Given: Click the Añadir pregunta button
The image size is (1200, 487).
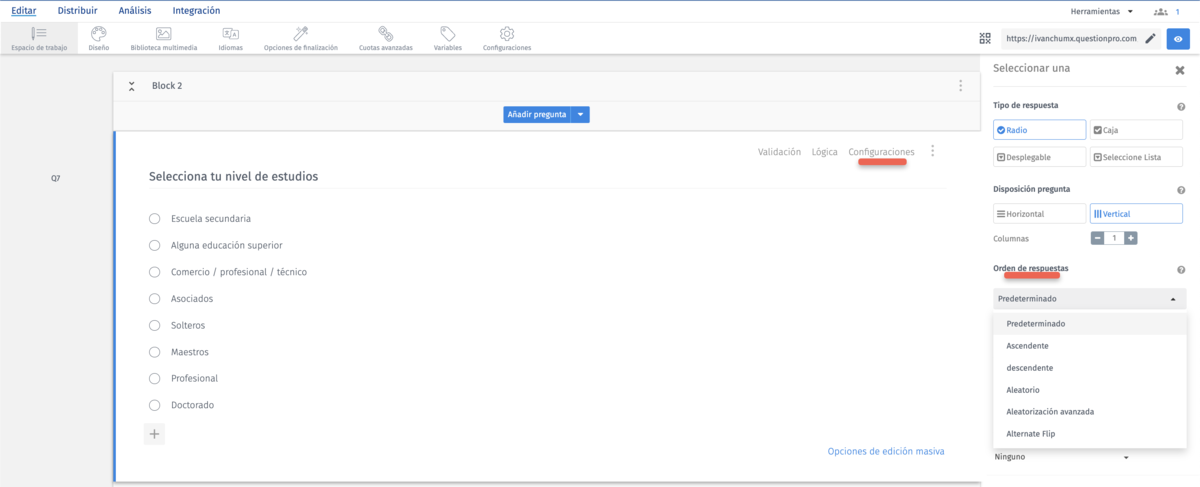Looking at the screenshot, I should click(537, 115).
